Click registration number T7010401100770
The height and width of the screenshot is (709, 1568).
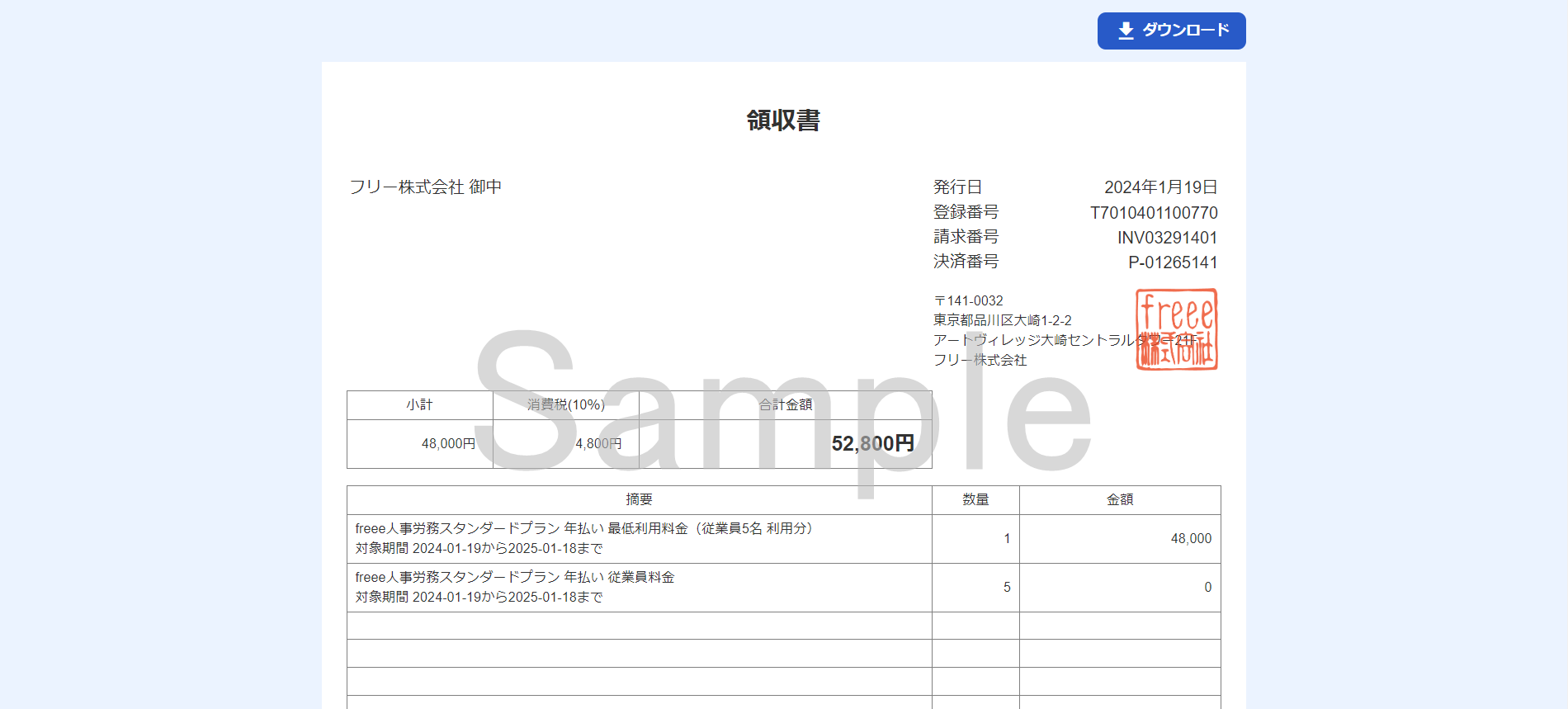coord(1154,213)
